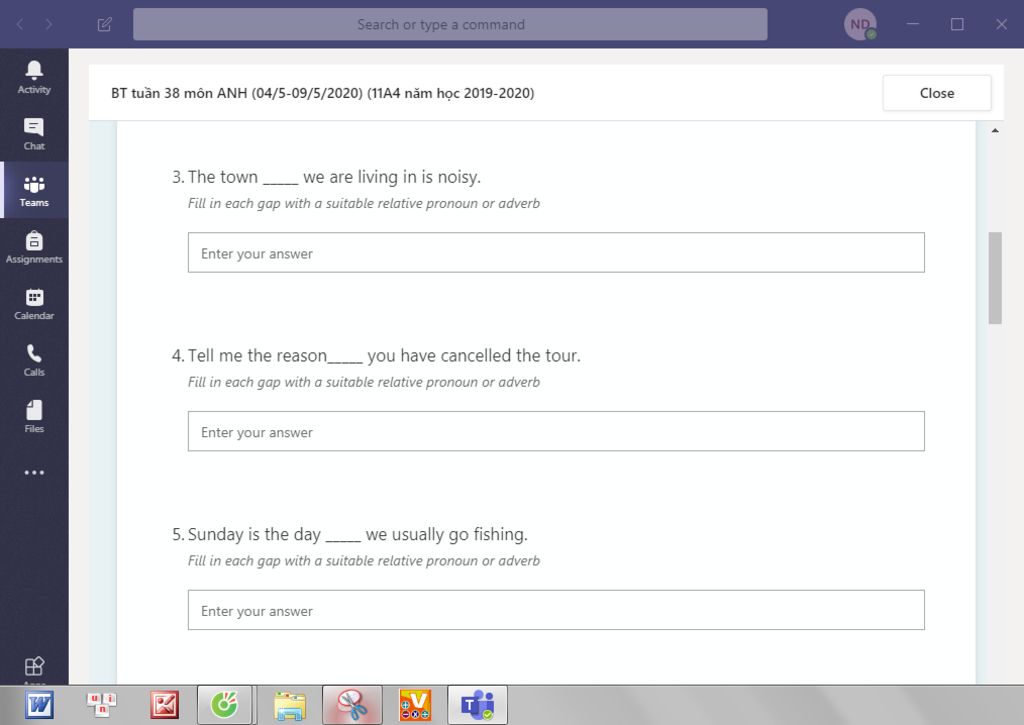Viewport: 1024px width, 725px height.
Task: Click the scrollbar up arrow
Action: click(x=995, y=131)
